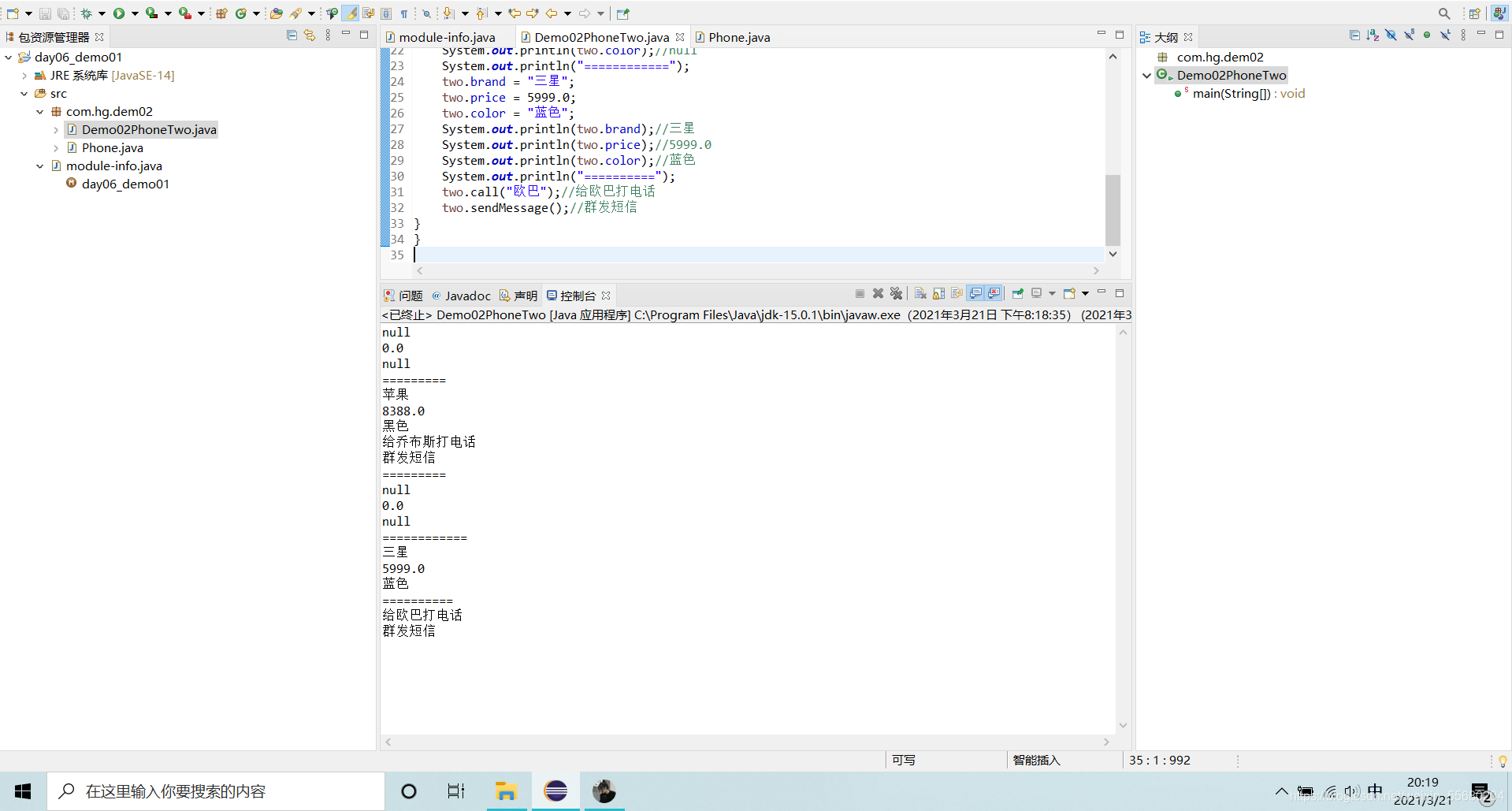This screenshot has width=1512, height=811.
Task: Create a new Java class icon
Action: pyautogui.click(x=241, y=13)
